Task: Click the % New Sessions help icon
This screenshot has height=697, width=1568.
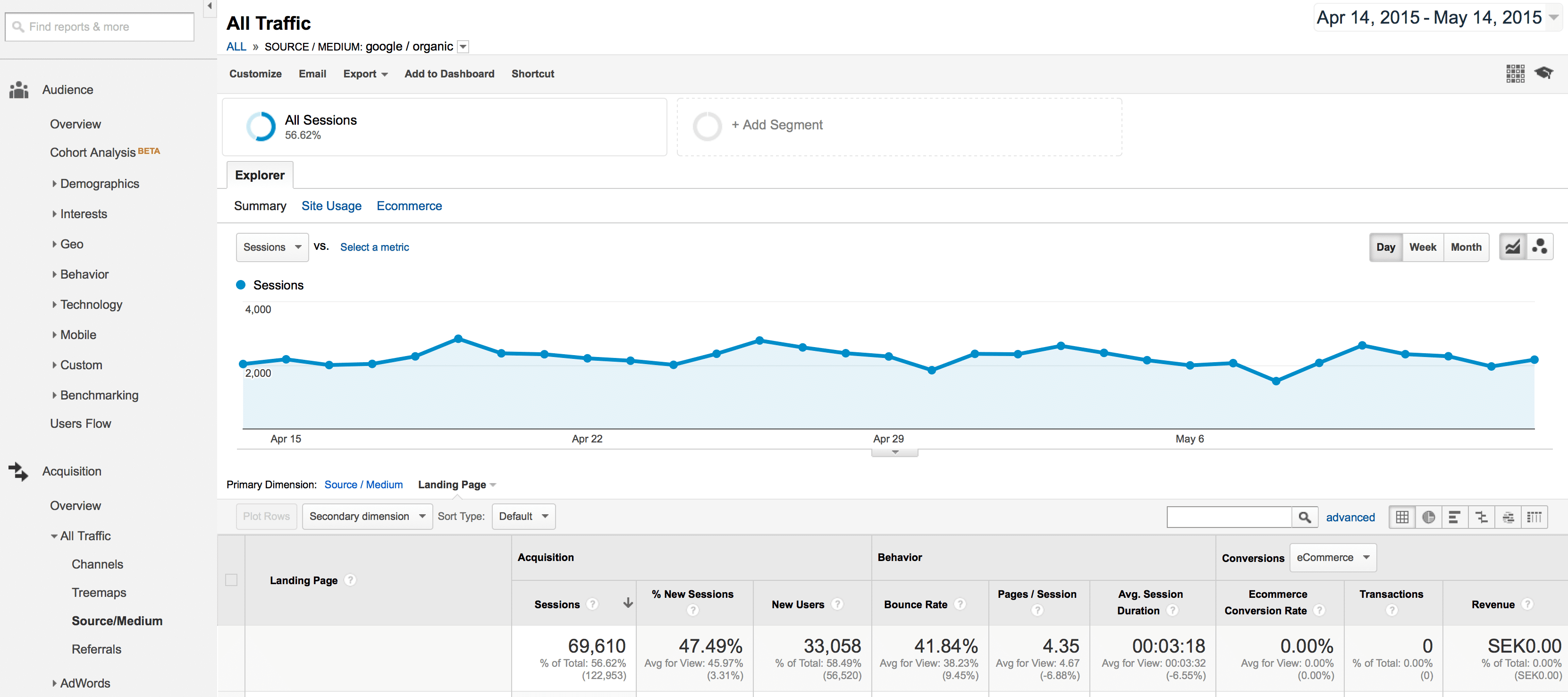Action: (693, 611)
